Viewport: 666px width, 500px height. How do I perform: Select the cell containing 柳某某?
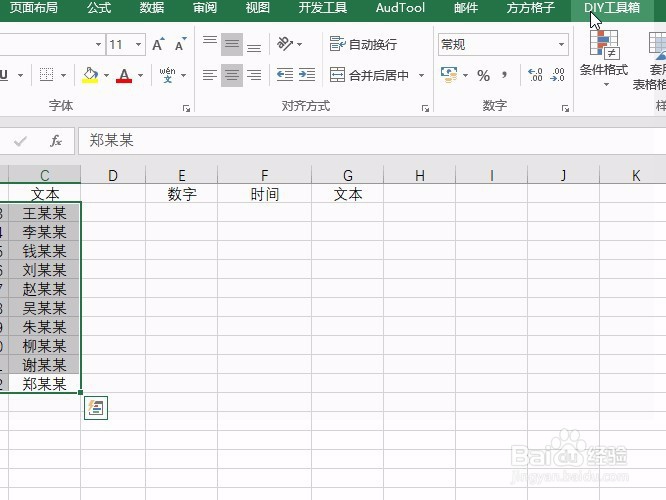[x=44, y=346]
